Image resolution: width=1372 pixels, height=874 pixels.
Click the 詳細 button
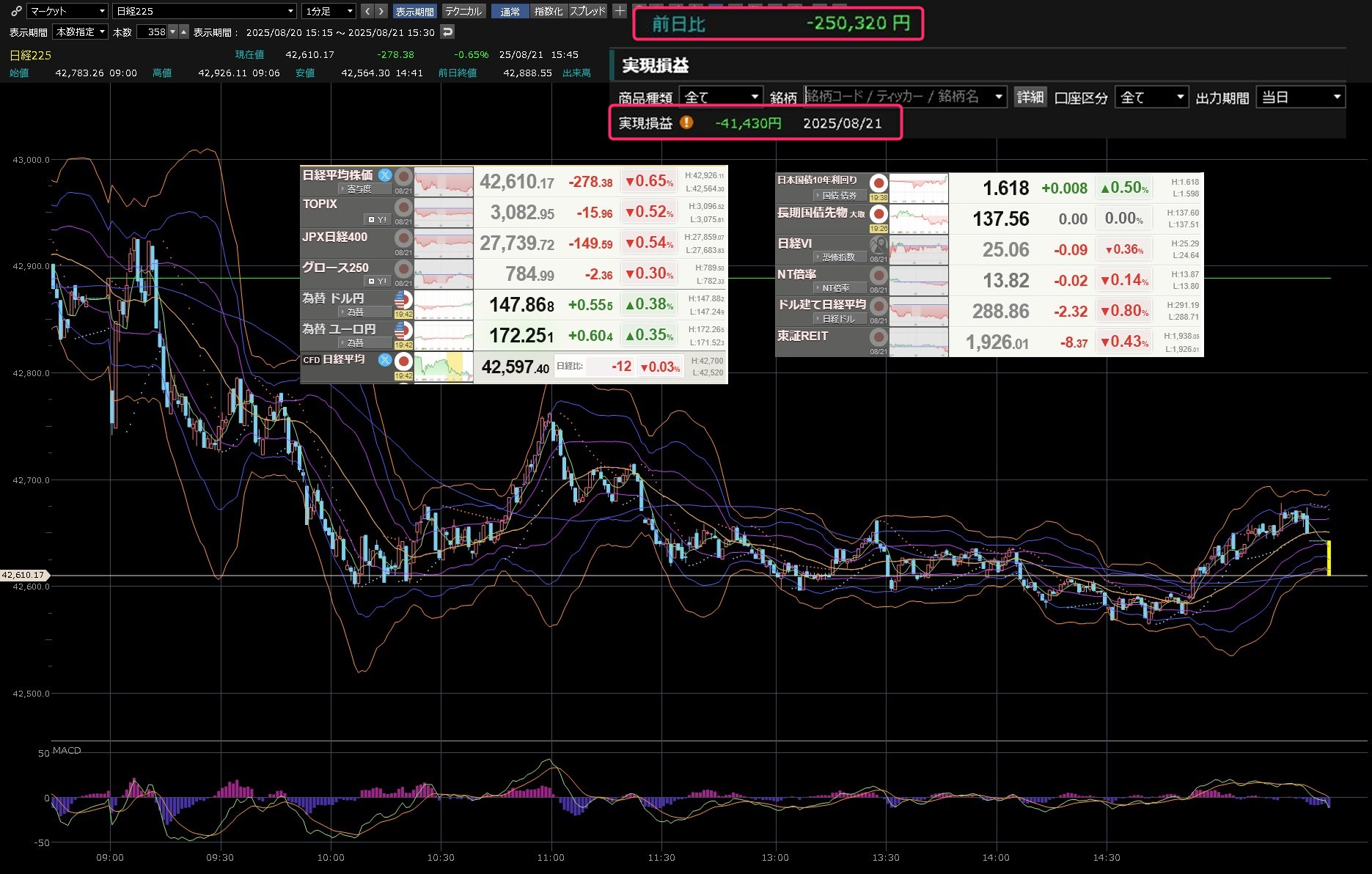(x=1030, y=98)
